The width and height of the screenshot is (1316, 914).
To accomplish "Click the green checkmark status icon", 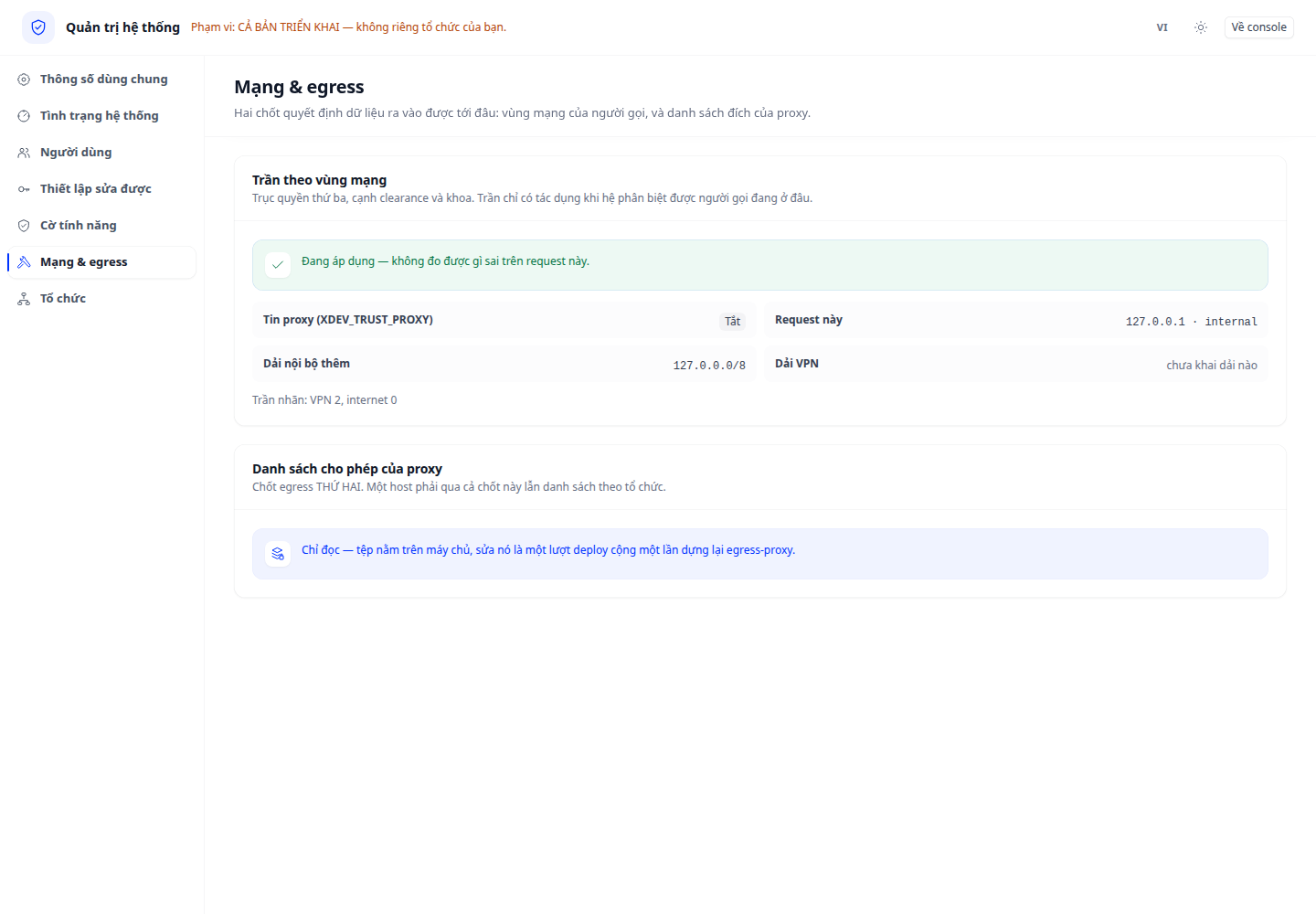I will coord(278,265).
